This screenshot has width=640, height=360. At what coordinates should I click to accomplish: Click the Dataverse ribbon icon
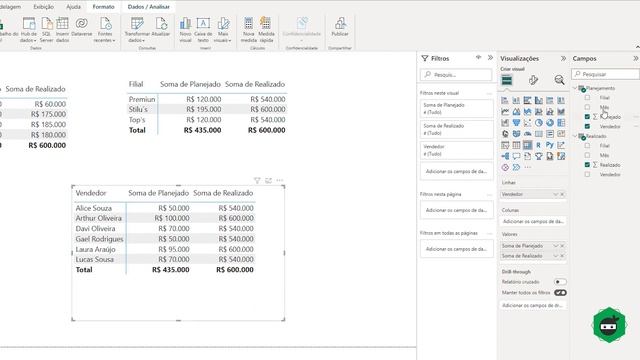[82, 27]
